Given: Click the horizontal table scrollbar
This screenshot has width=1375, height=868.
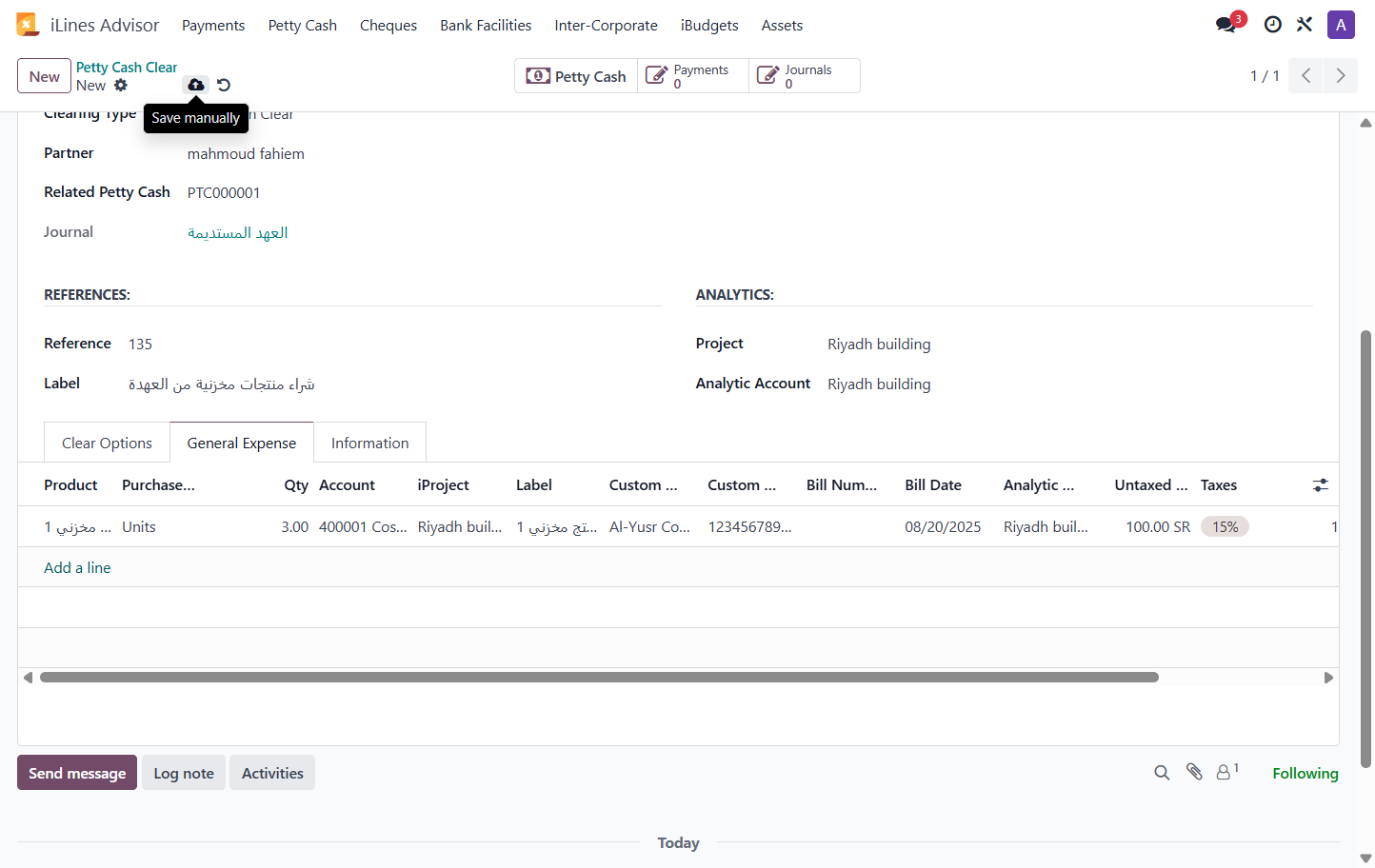Looking at the screenshot, I should tap(599, 678).
